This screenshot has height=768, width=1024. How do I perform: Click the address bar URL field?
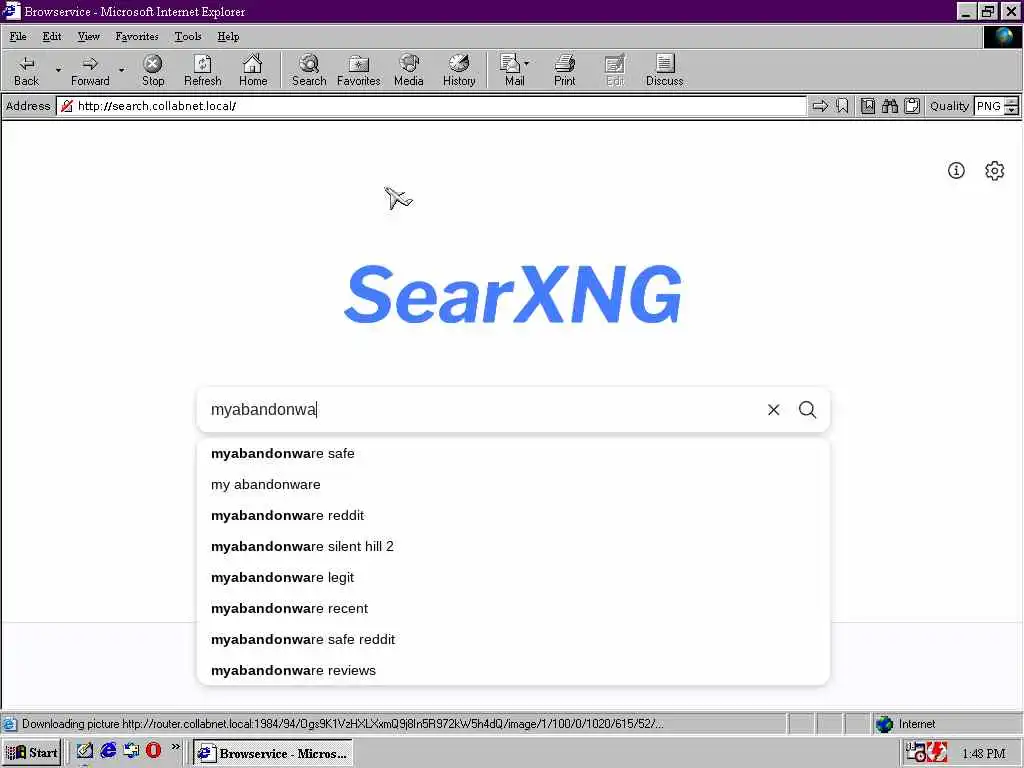click(431, 106)
